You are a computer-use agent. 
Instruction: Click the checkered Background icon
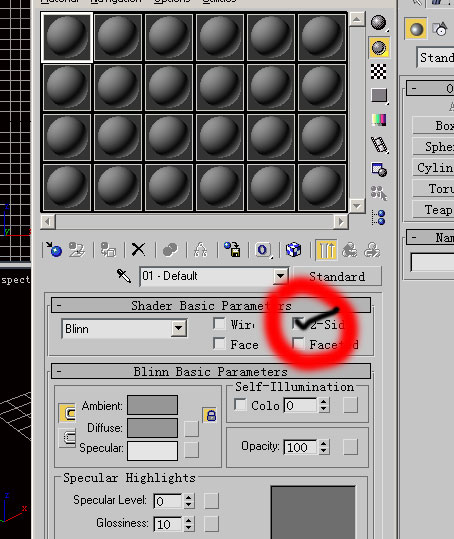pos(379,72)
